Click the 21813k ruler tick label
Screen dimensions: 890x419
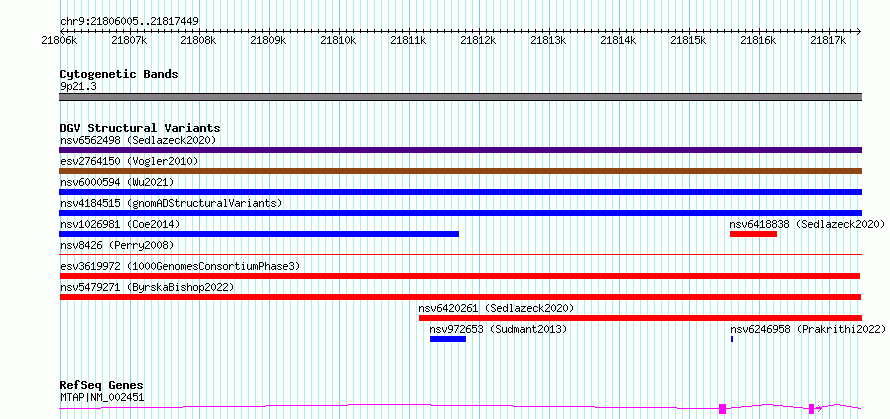tap(549, 40)
